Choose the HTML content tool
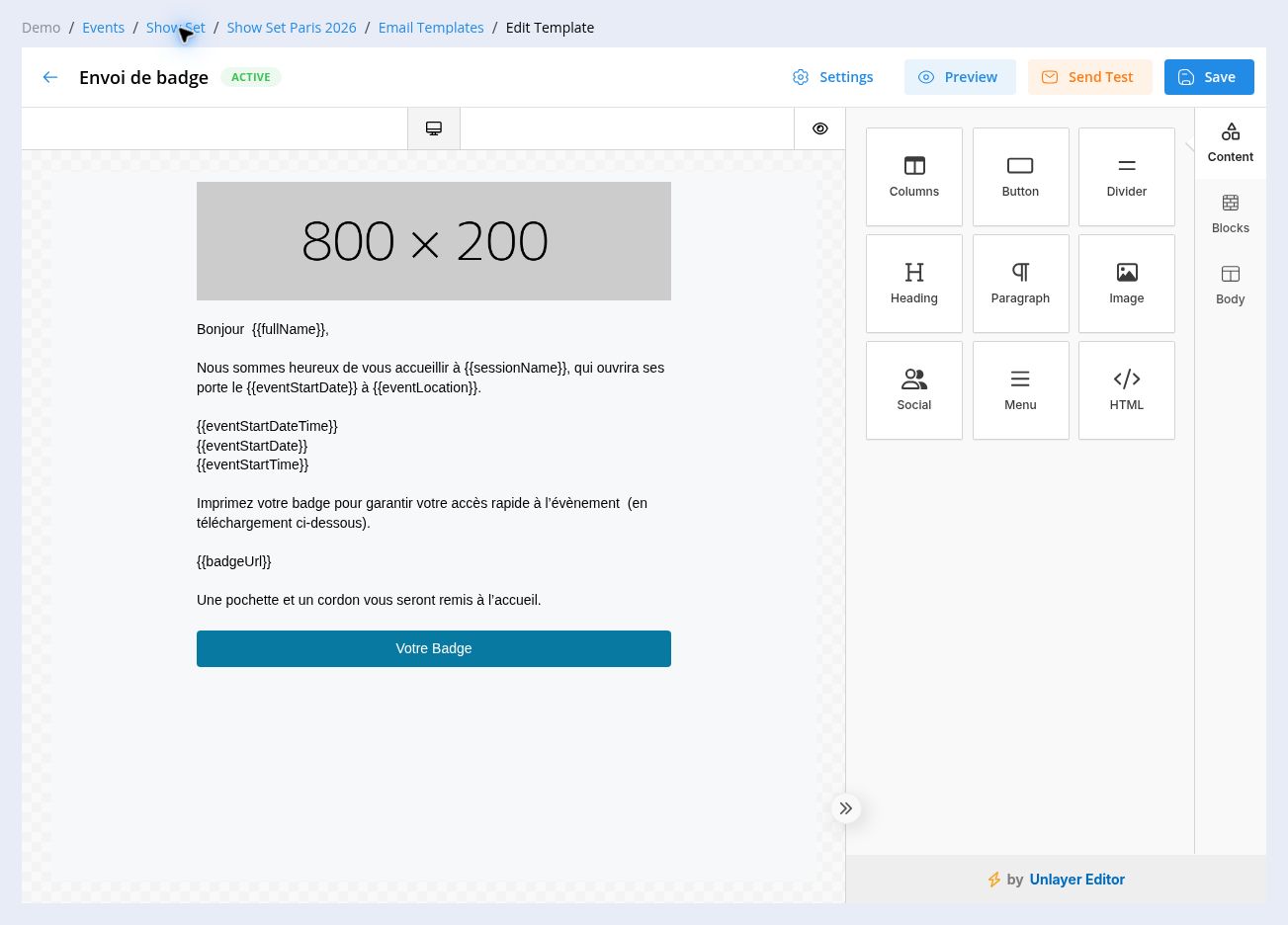This screenshot has height=925, width=1288. click(x=1126, y=390)
